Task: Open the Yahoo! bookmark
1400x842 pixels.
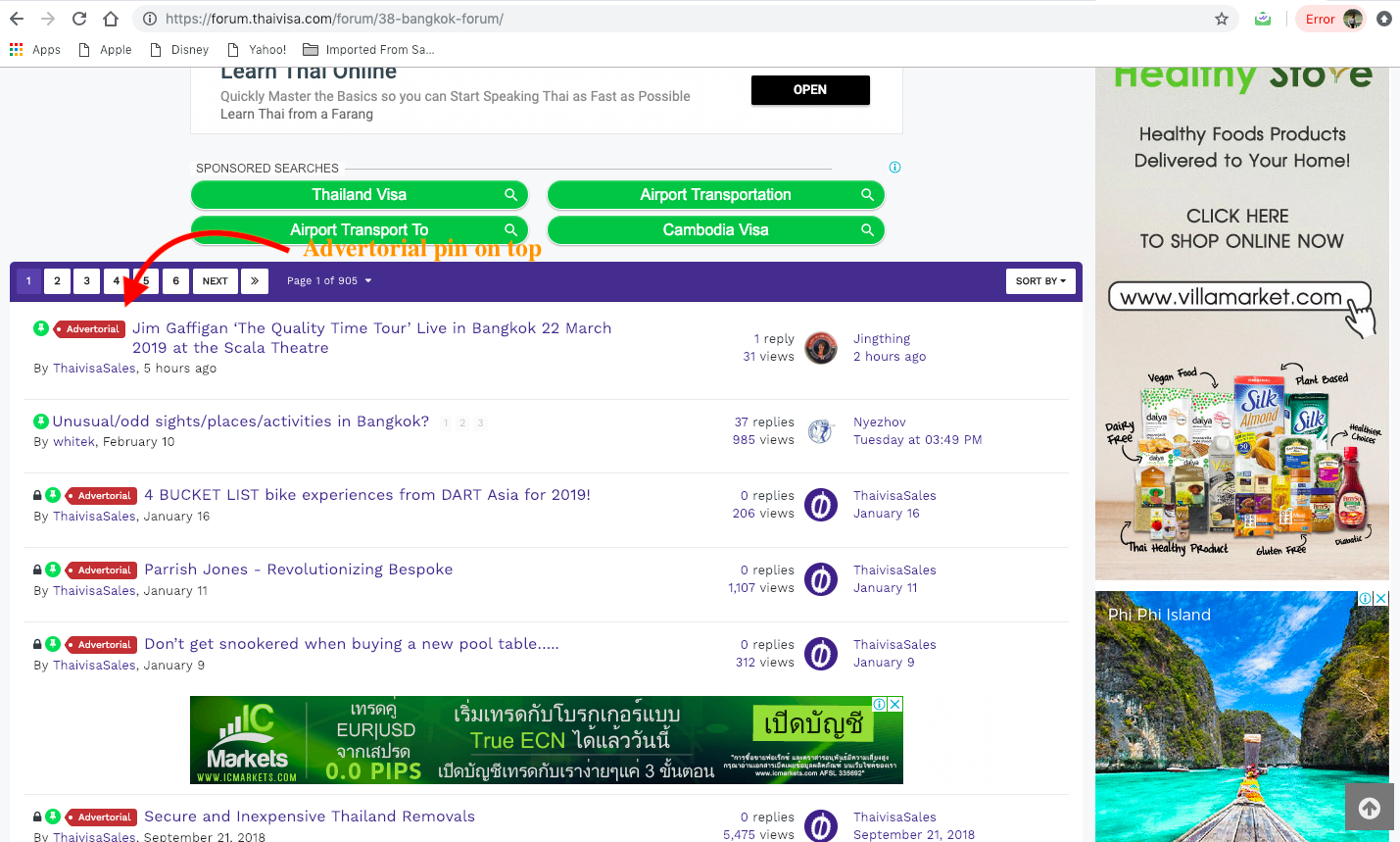Action: 257,50
